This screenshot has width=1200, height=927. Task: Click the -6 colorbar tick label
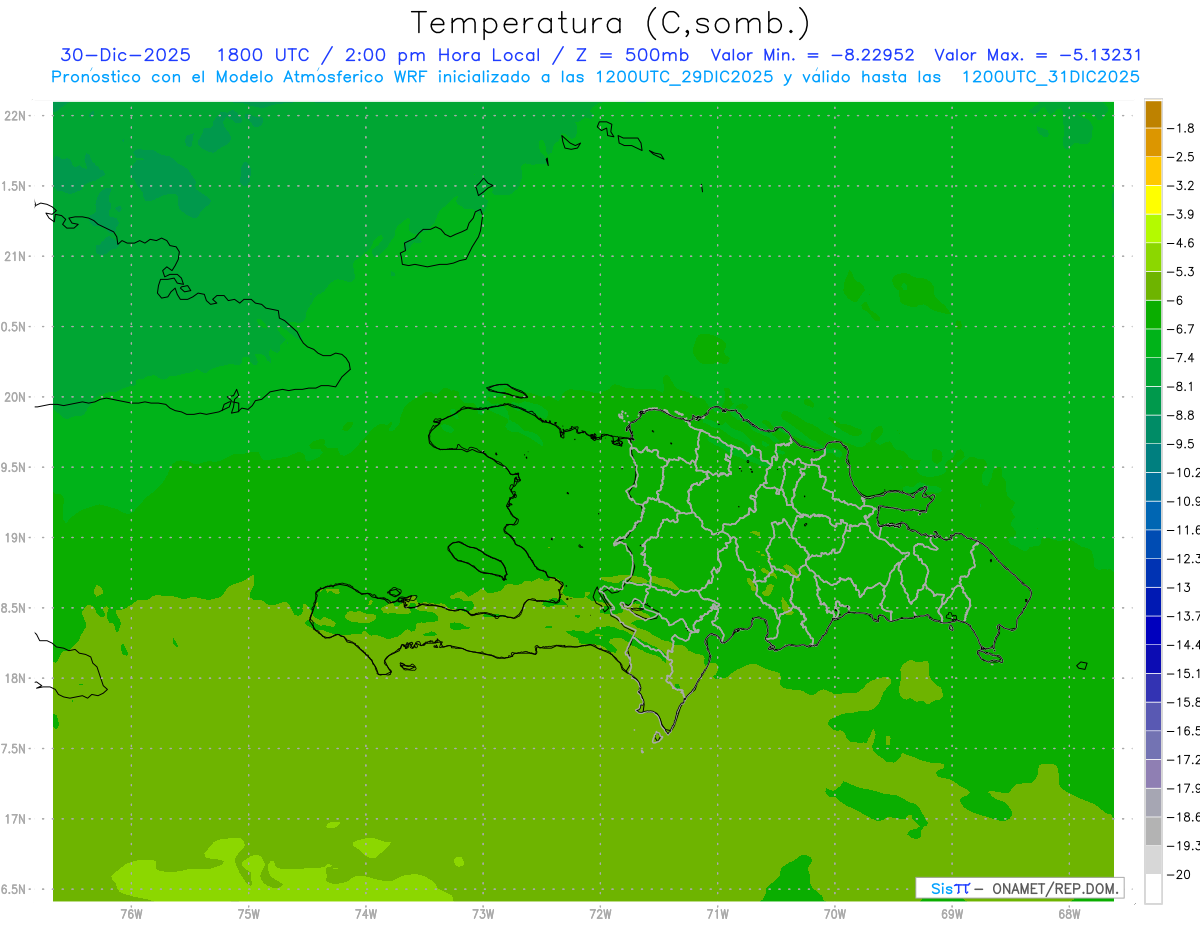[x=1176, y=300]
